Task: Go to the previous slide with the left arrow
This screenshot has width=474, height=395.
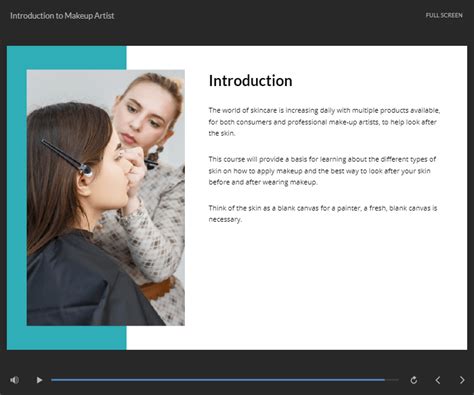Action: 438,380
